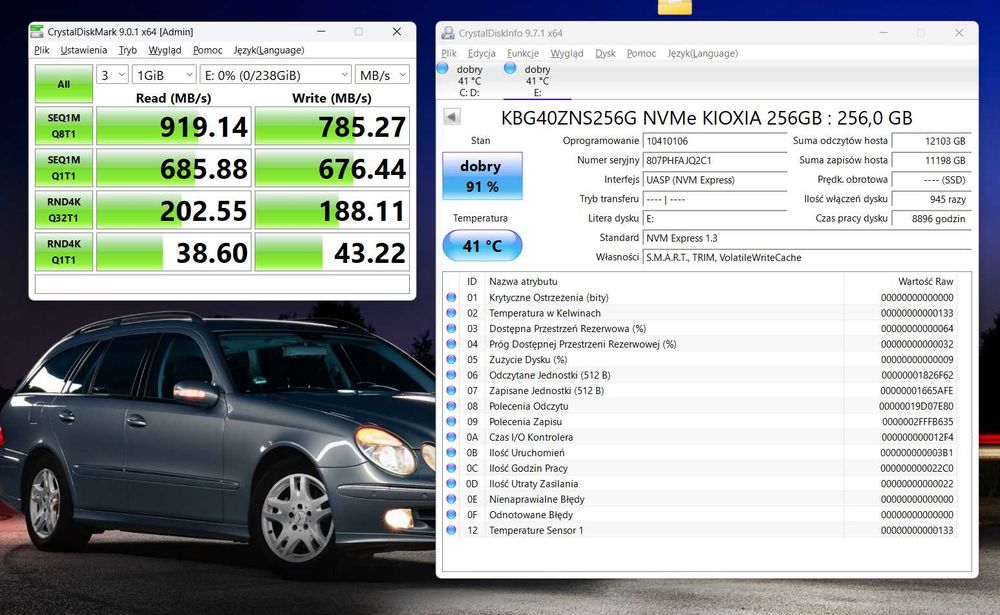
Task: Click status dot for Zużycie Dysku
Action: [451, 359]
